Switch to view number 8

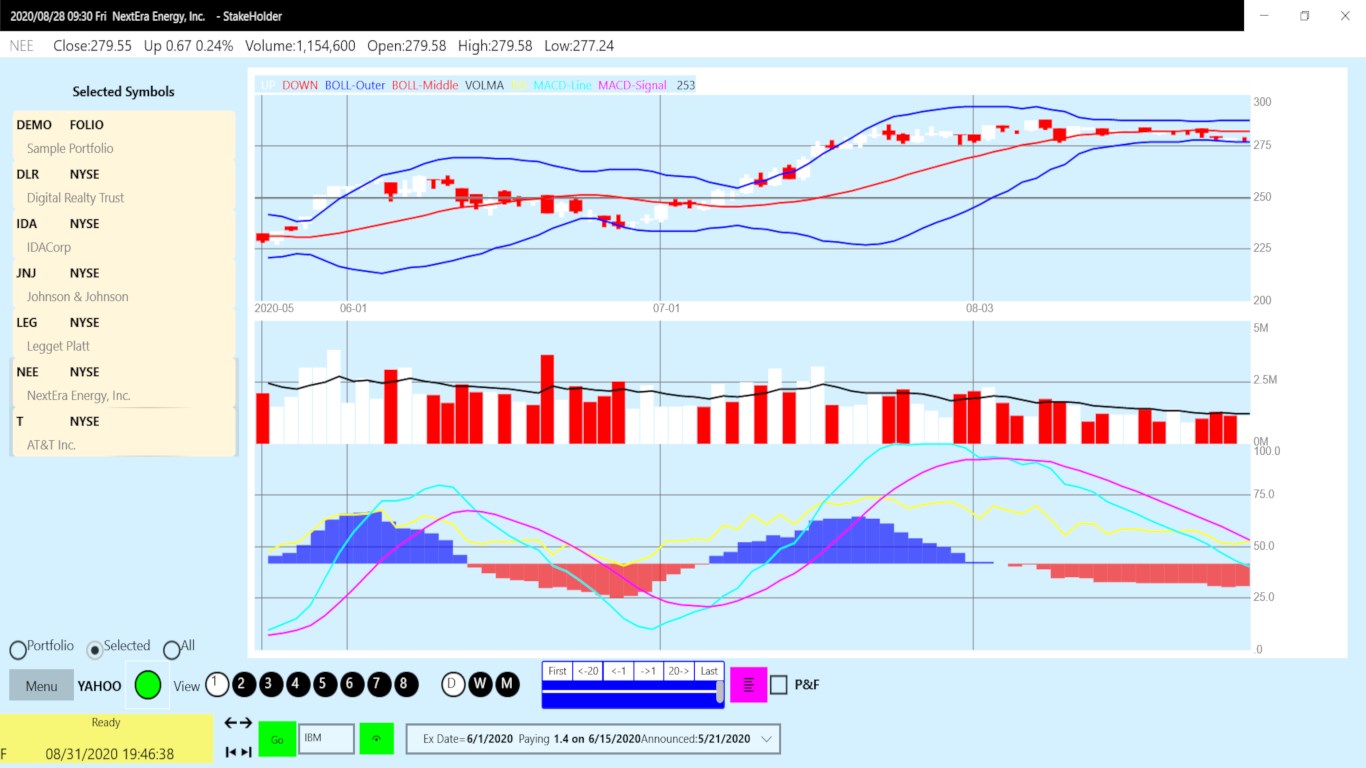pyautogui.click(x=406, y=684)
